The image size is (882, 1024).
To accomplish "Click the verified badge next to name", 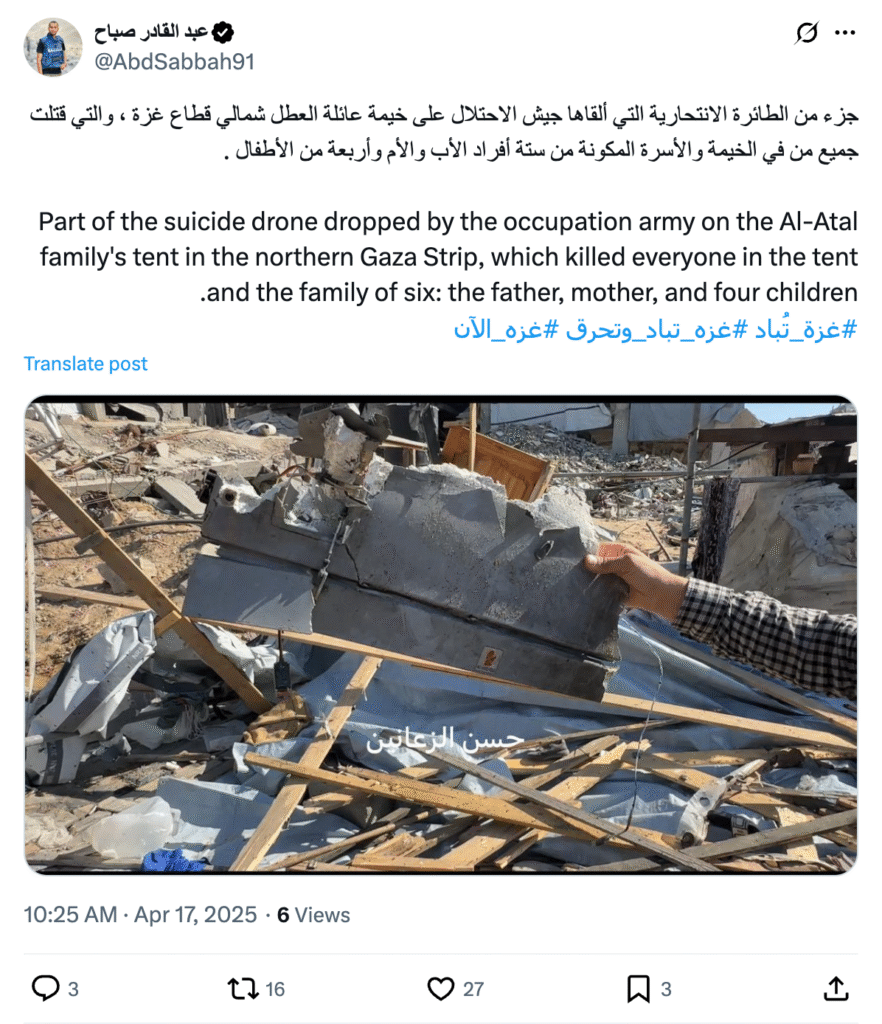I will pos(223,32).
